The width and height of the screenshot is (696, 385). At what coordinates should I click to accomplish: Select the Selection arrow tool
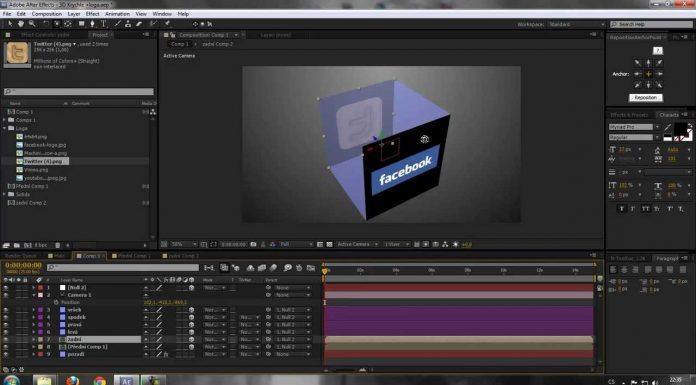pos(10,24)
